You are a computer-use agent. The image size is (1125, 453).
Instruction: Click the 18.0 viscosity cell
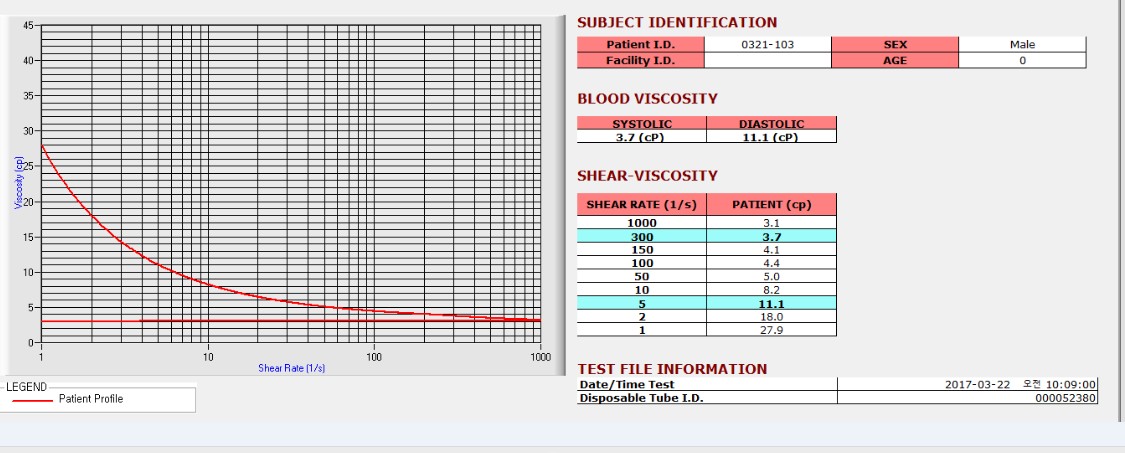tap(771, 317)
